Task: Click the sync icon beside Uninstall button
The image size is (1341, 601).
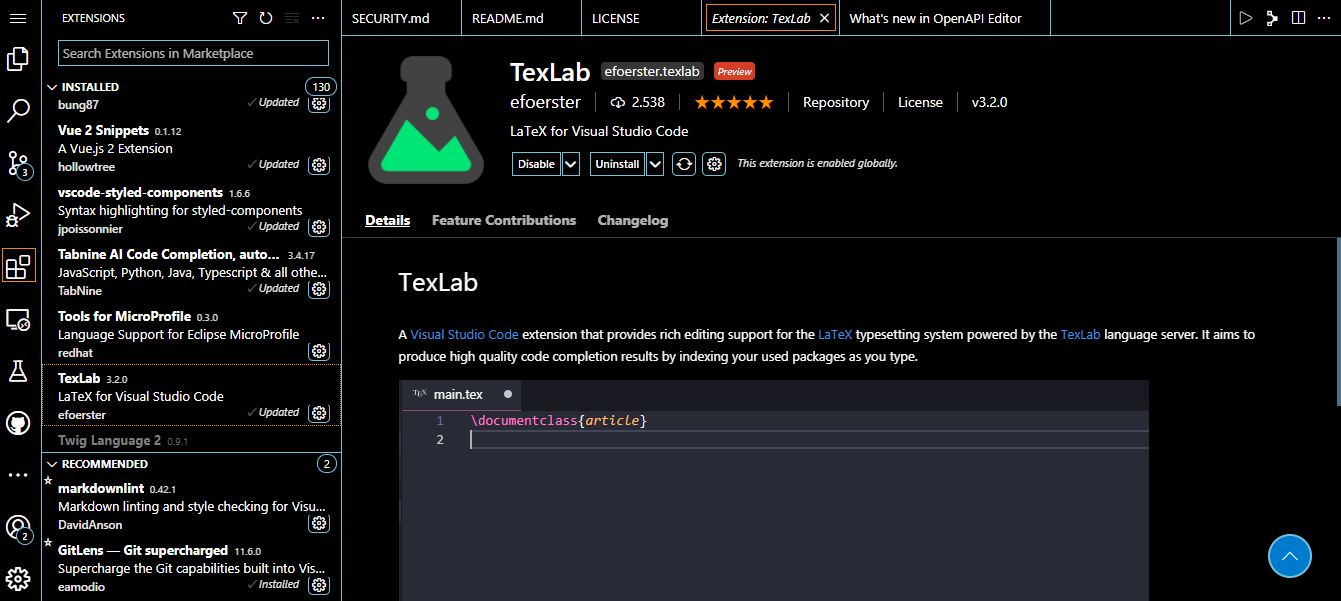Action: coord(684,164)
